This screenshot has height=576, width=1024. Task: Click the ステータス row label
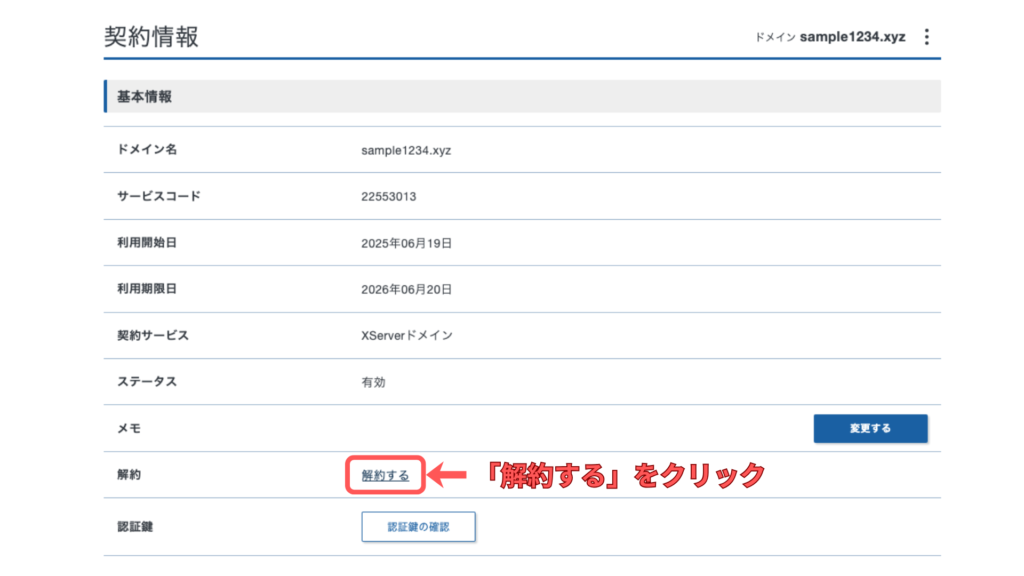(147, 381)
